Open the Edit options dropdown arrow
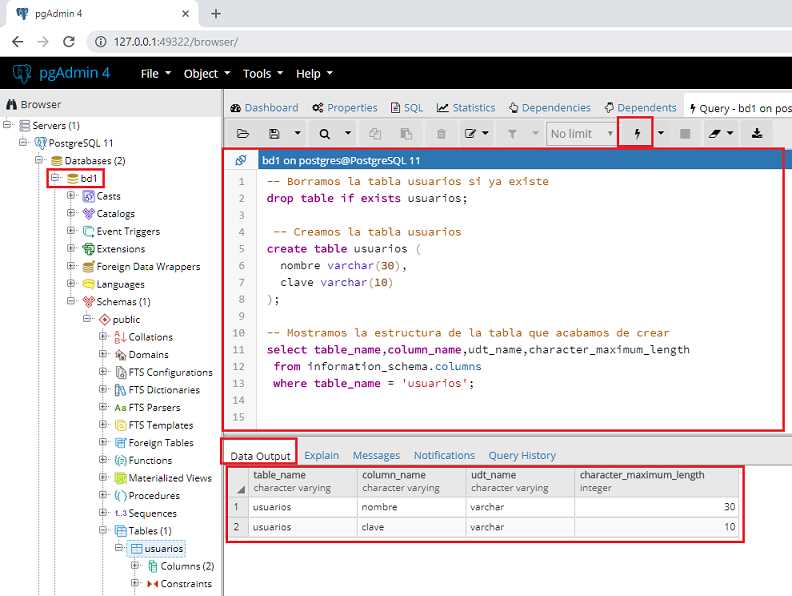This screenshot has width=792, height=596. (x=485, y=133)
